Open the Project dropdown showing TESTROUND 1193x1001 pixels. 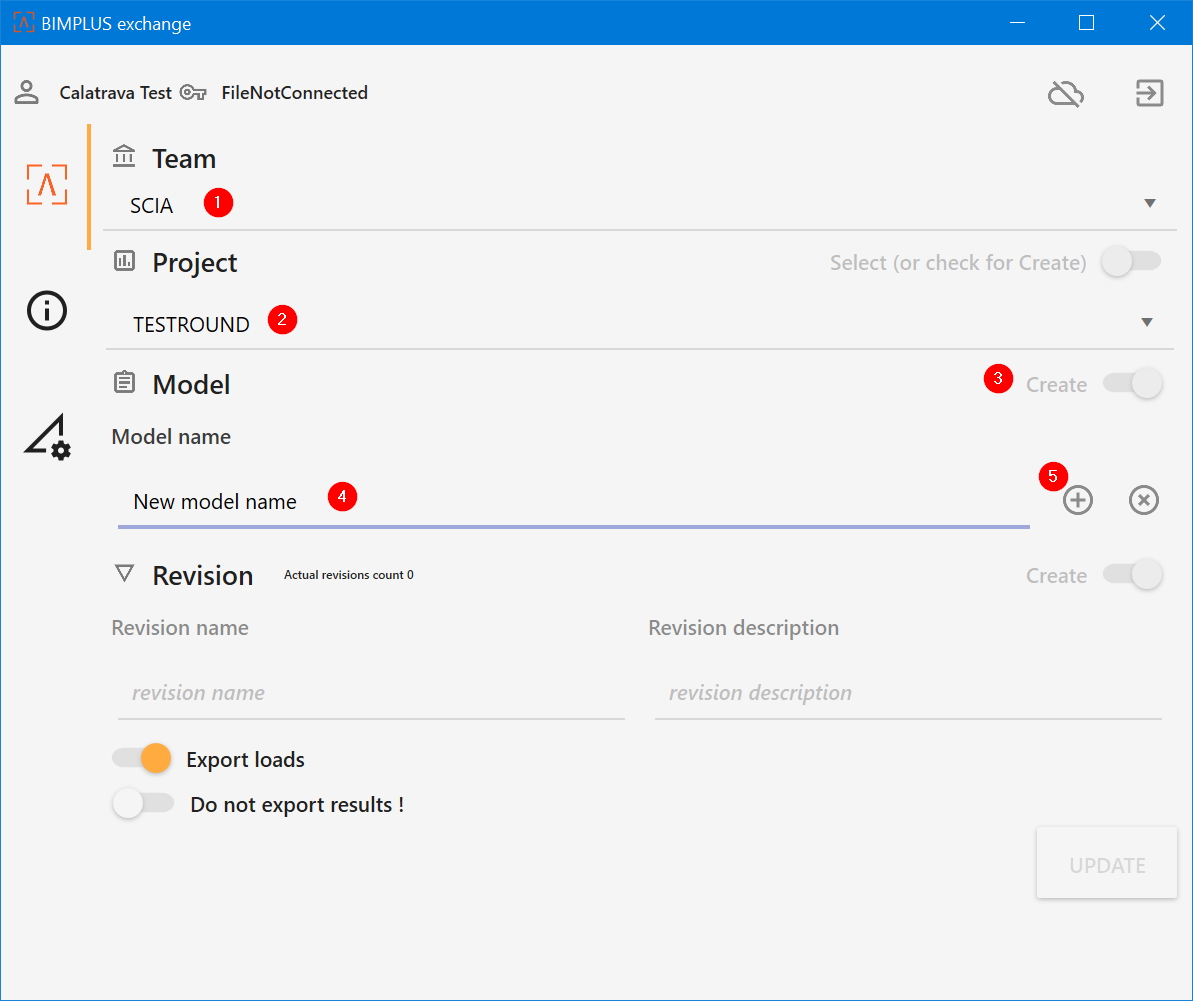pos(640,323)
